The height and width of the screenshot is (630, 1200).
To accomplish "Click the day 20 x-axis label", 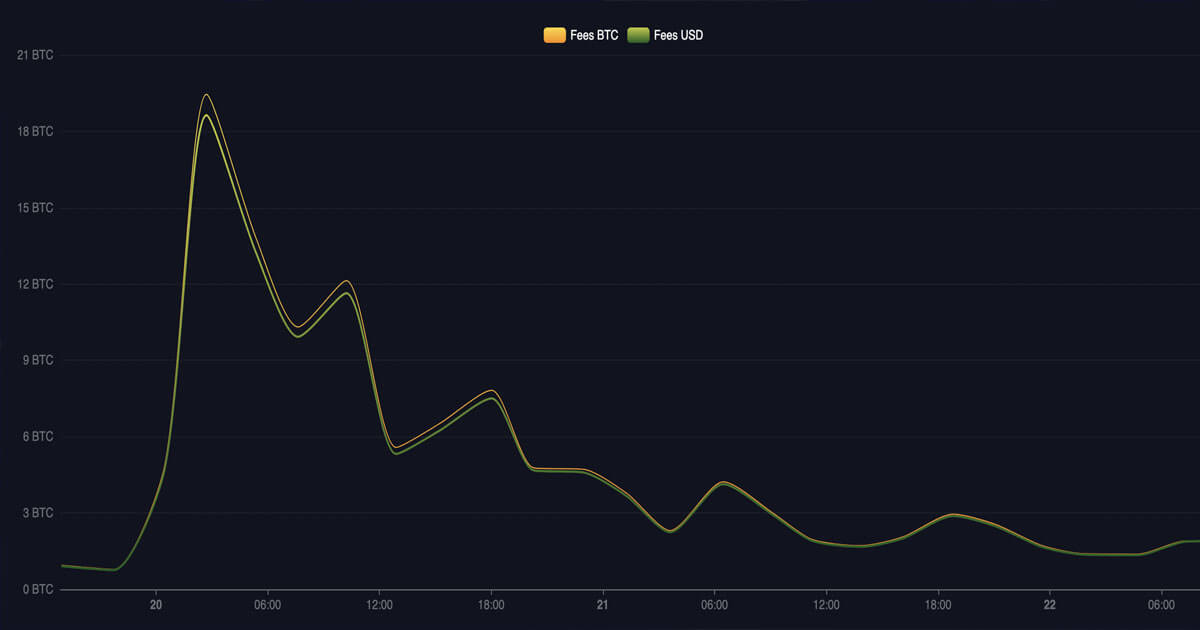I will (x=156, y=605).
